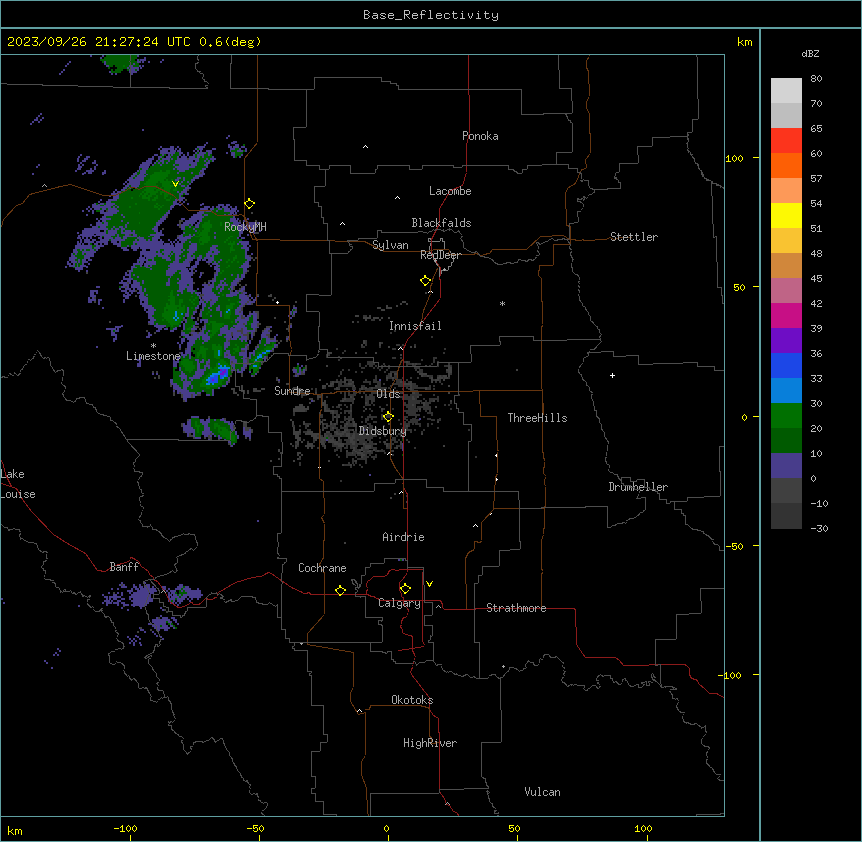This screenshot has width=862, height=842.
Task: Click the dBZ legend heading
Action: 810,54
